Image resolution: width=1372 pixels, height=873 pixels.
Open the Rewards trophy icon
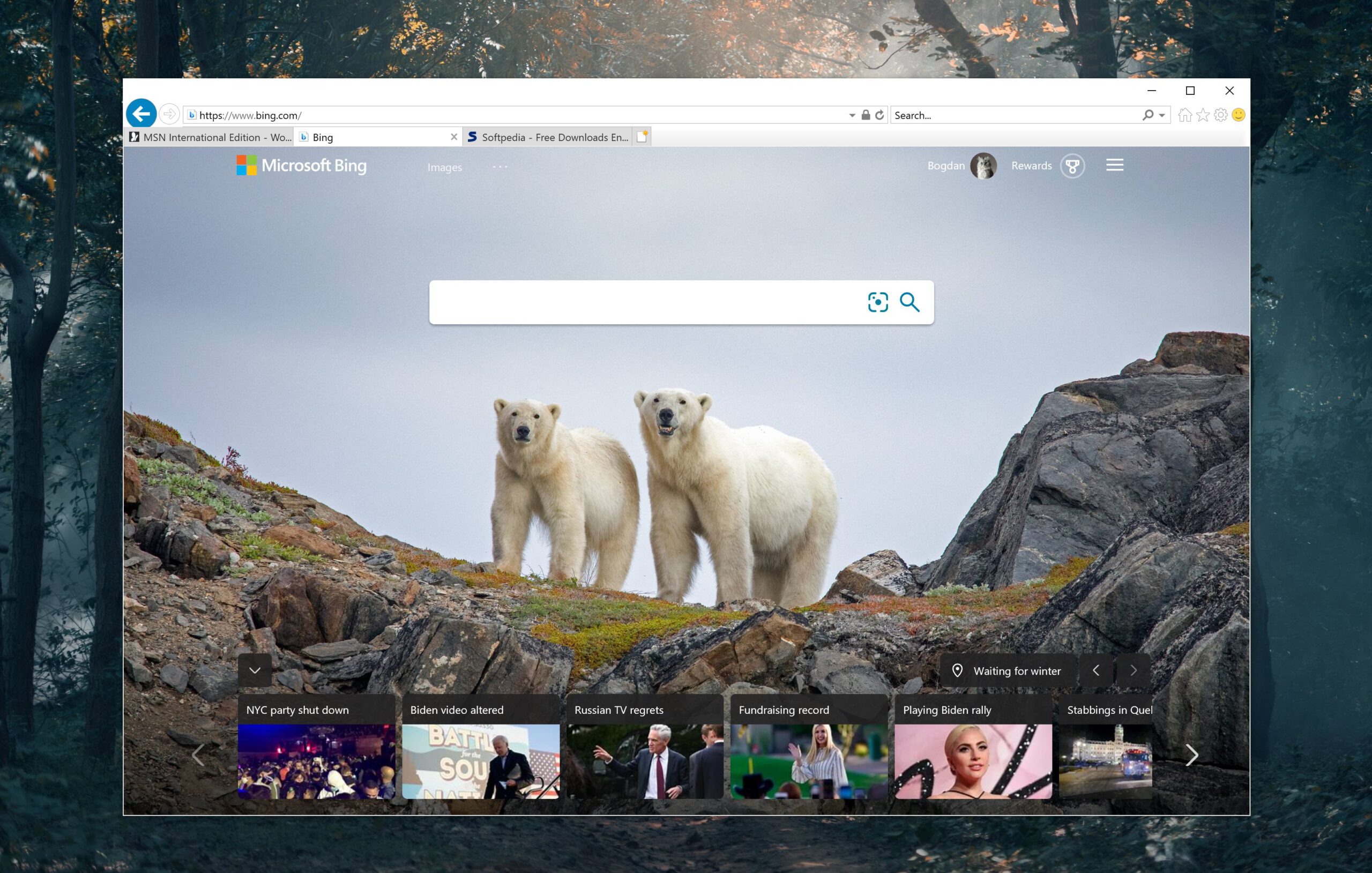tap(1072, 166)
